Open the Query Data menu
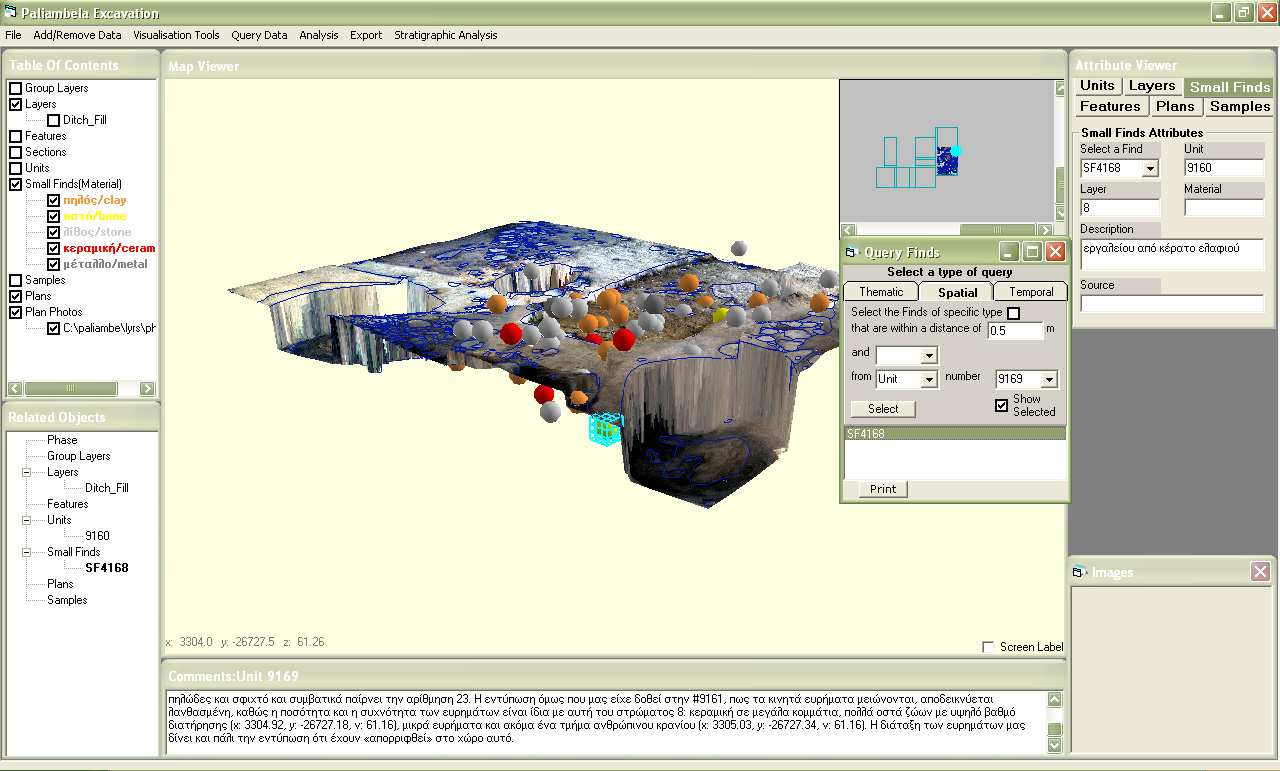This screenshot has height=771, width=1280. click(259, 35)
